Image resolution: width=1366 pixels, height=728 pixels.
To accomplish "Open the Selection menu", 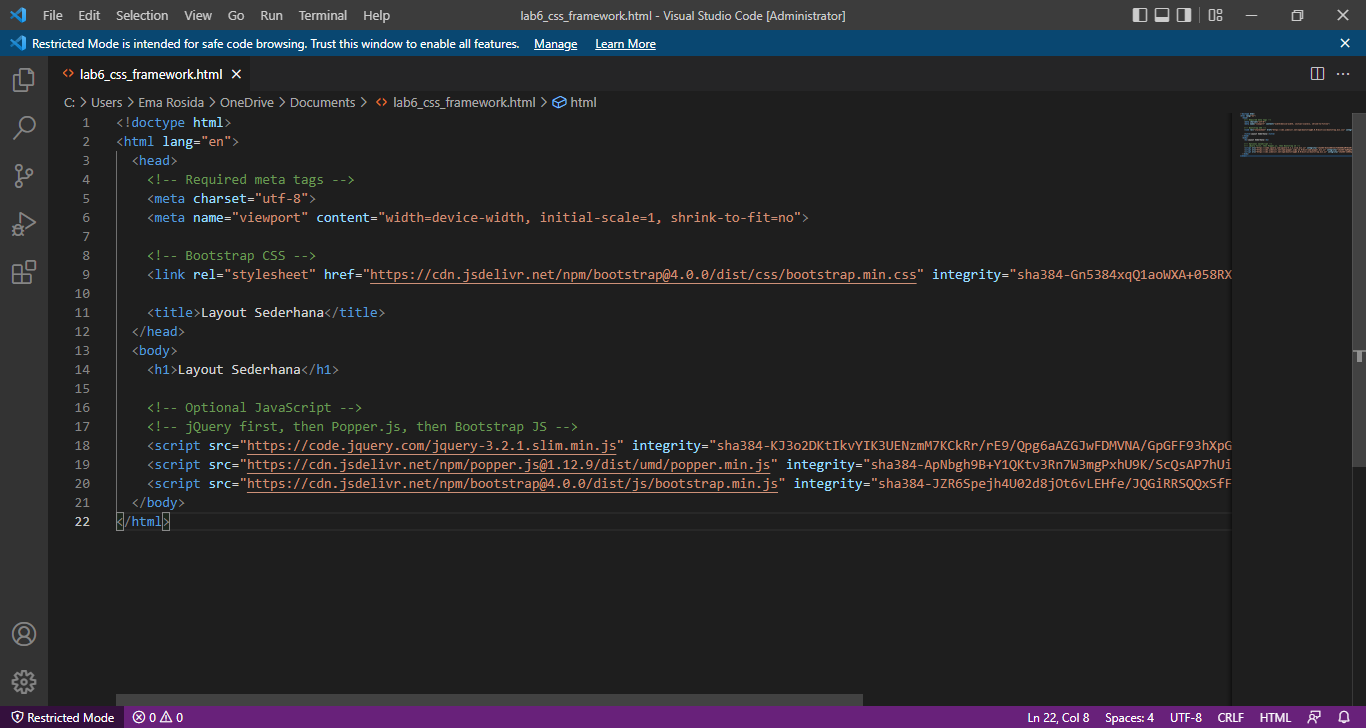I will (142, 15).
